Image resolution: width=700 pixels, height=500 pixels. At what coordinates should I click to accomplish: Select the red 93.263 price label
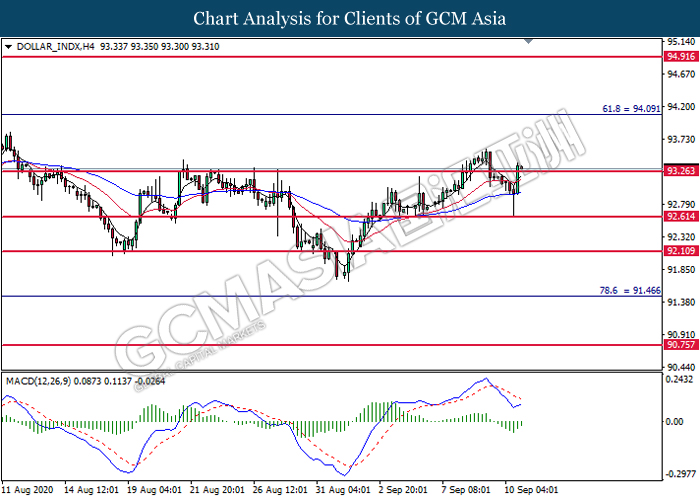click(681, 171)
